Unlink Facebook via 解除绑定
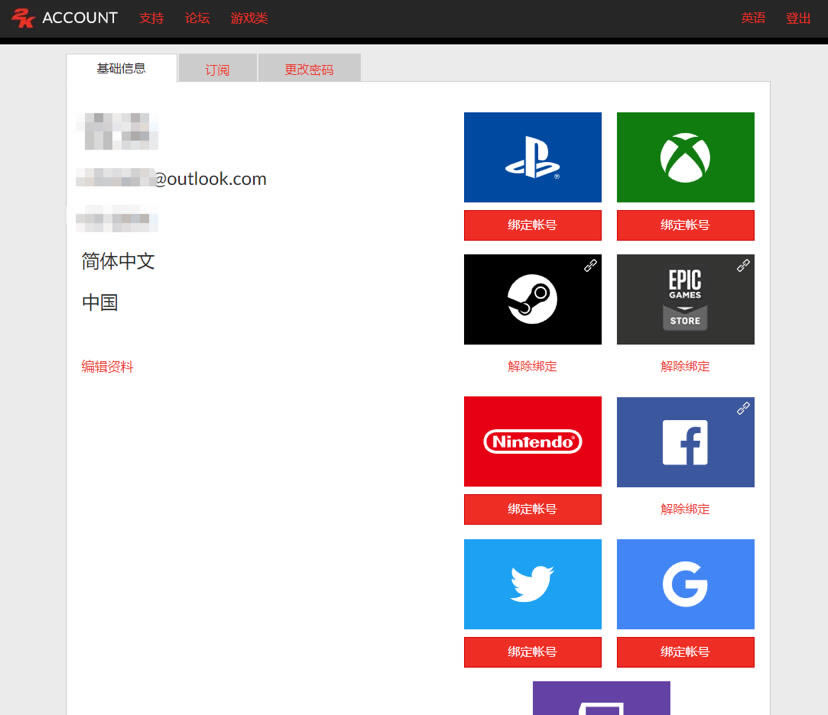Viewport: 828px width, 715px height. click(x=685, y=509)
